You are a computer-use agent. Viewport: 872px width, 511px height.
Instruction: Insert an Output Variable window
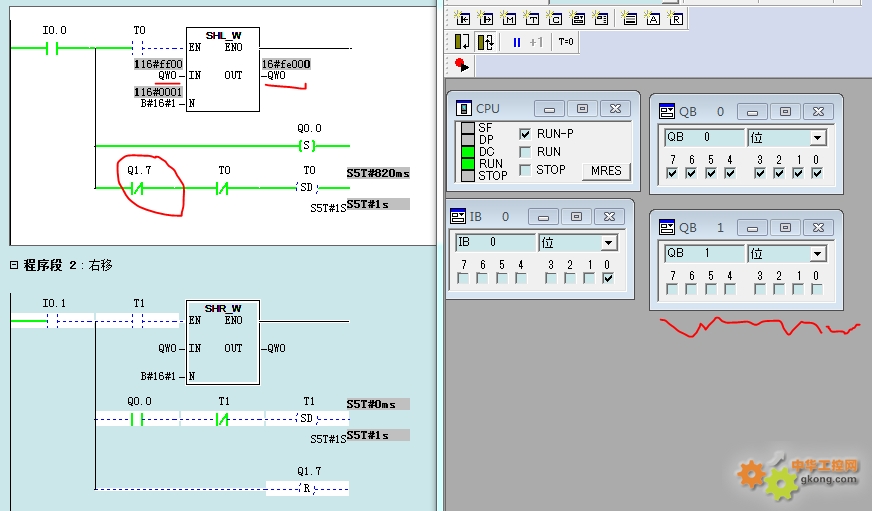(x=485, y=19)
